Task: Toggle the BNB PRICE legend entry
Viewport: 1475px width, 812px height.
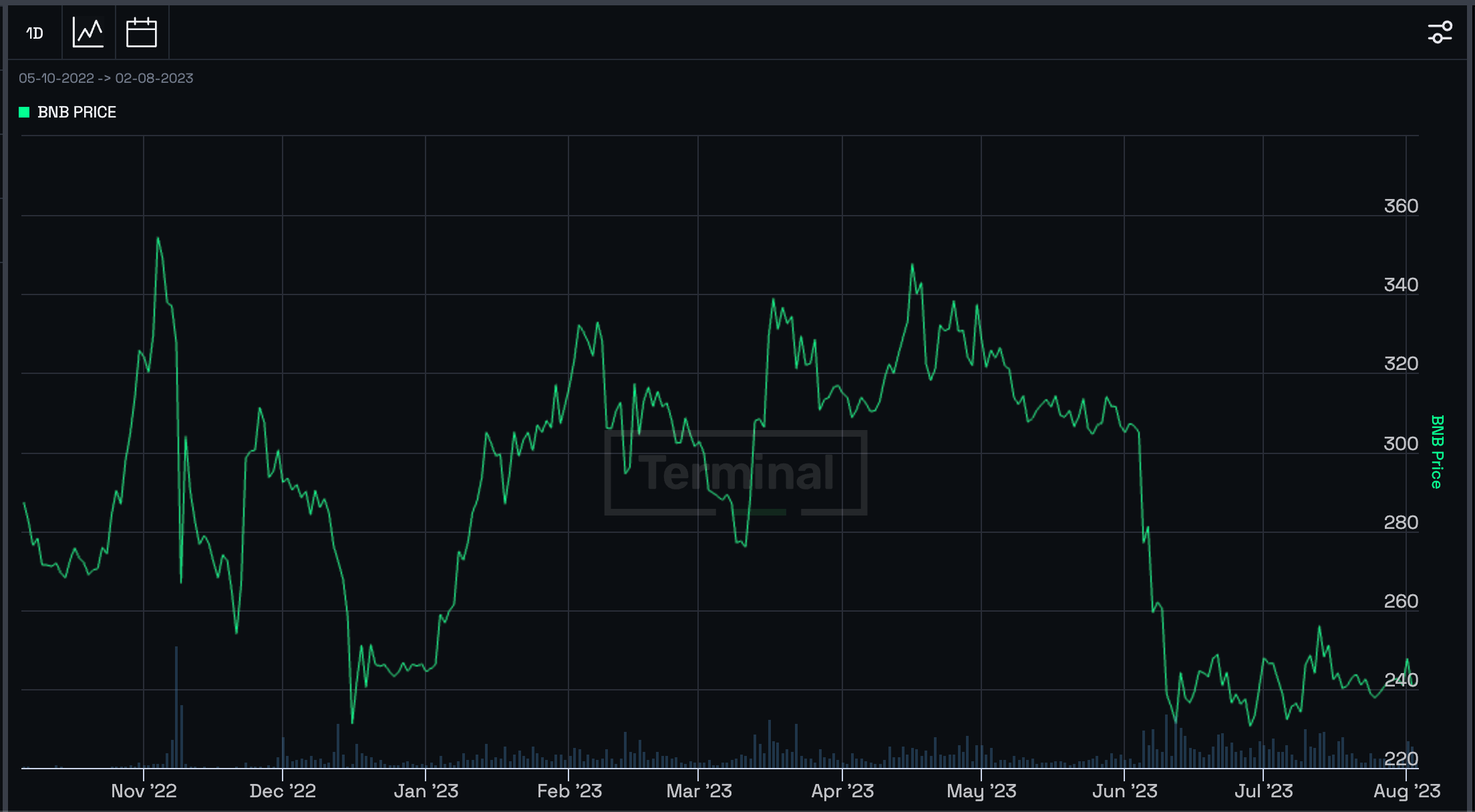Action: point(67,112)
